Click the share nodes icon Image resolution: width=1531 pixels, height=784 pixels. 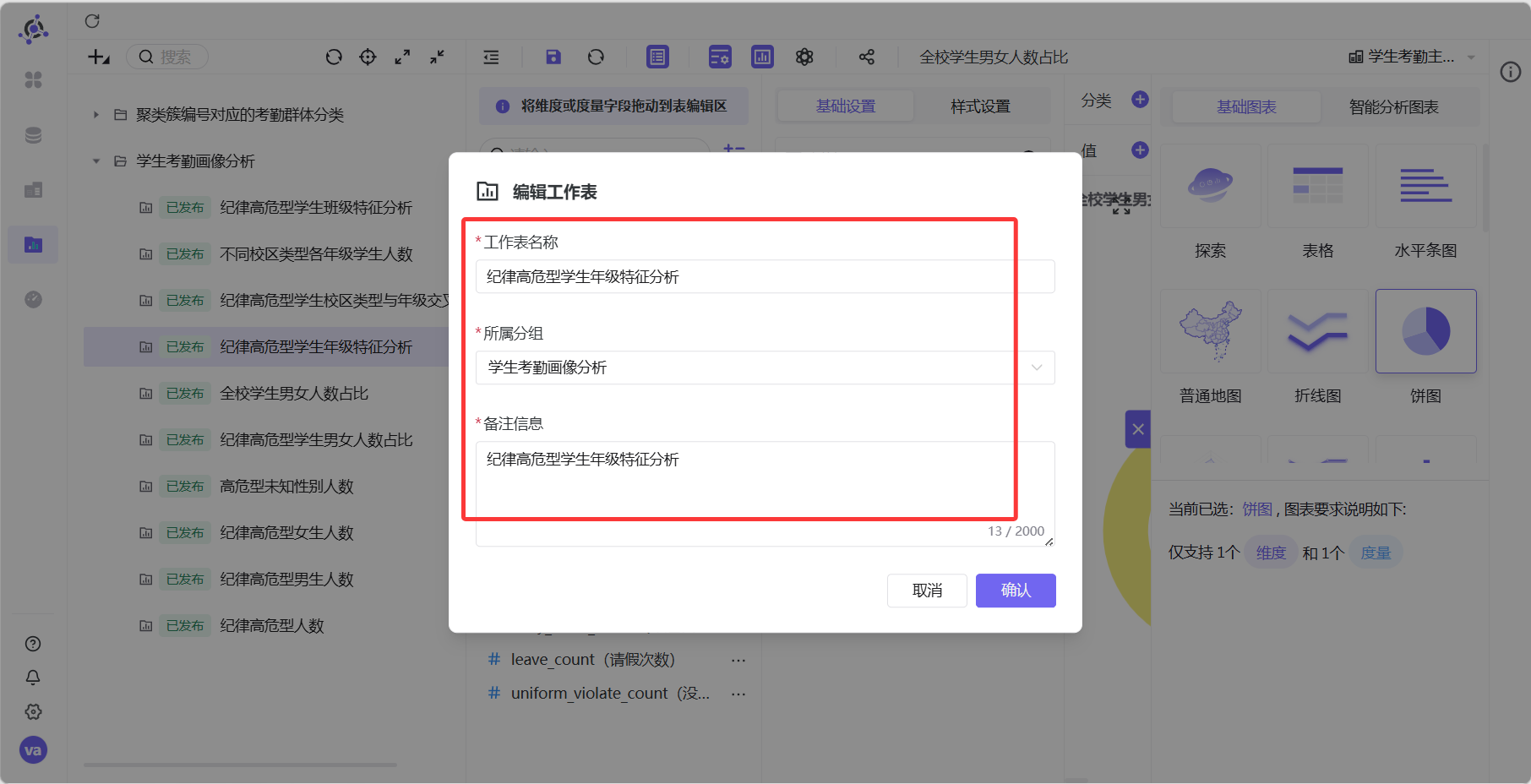(867, 57)
